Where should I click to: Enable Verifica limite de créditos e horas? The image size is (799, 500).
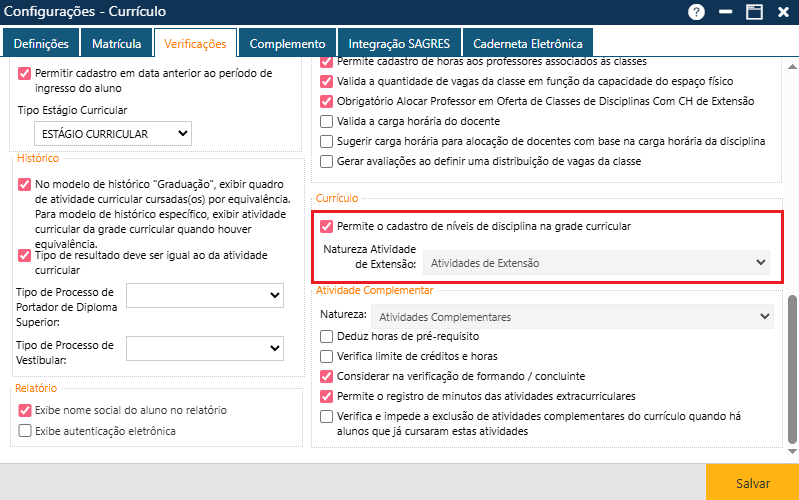(x=326, y=356)
